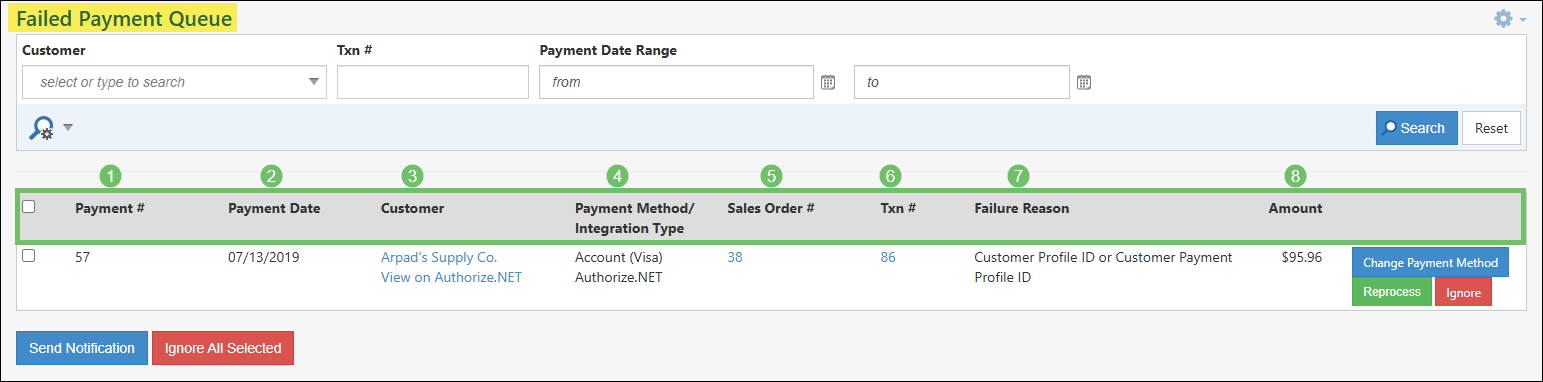Screen dimensions: 1543x382
Task: Follow the View on Authorize.NET link
Action: click(451, 277)
